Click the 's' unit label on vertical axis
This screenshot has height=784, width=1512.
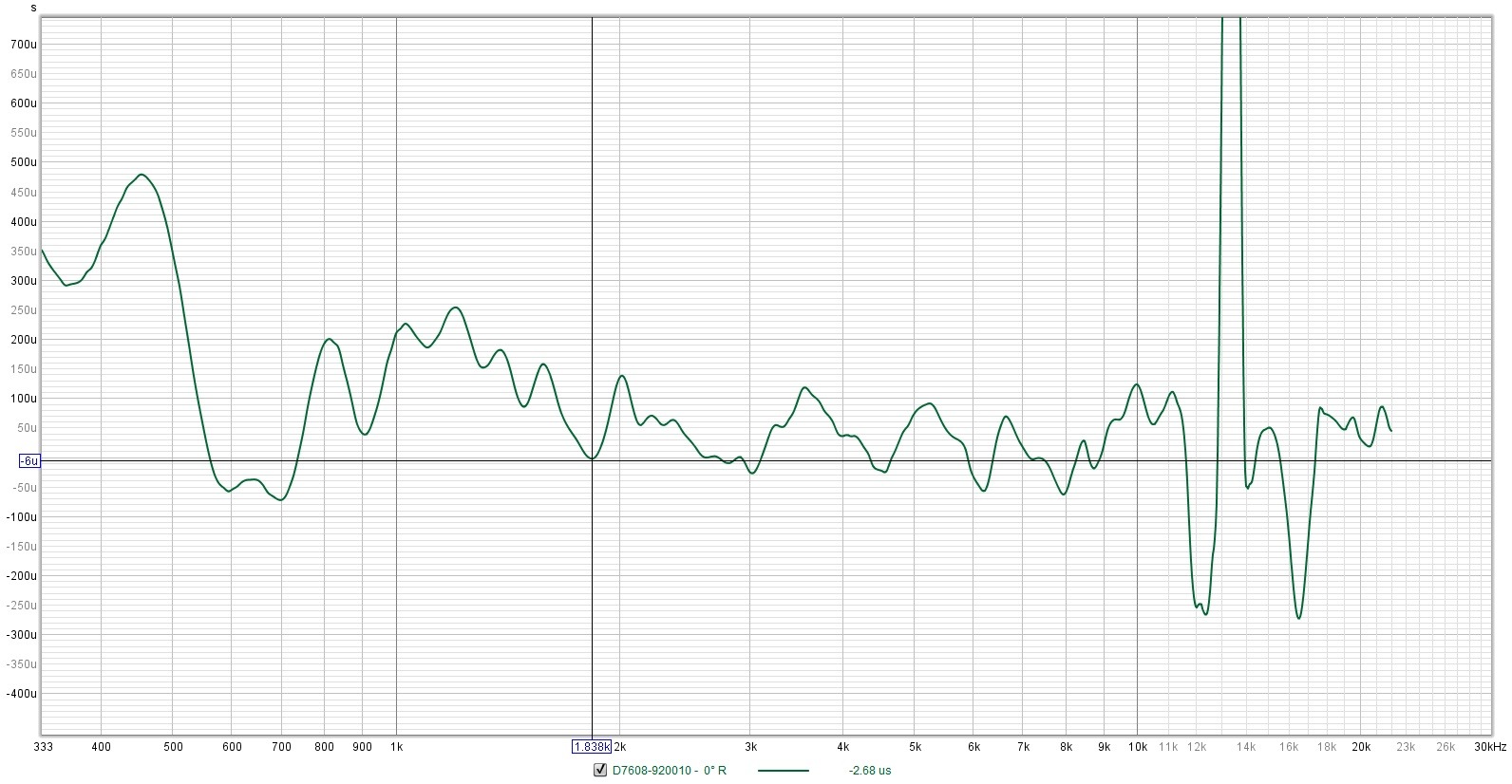33,7
